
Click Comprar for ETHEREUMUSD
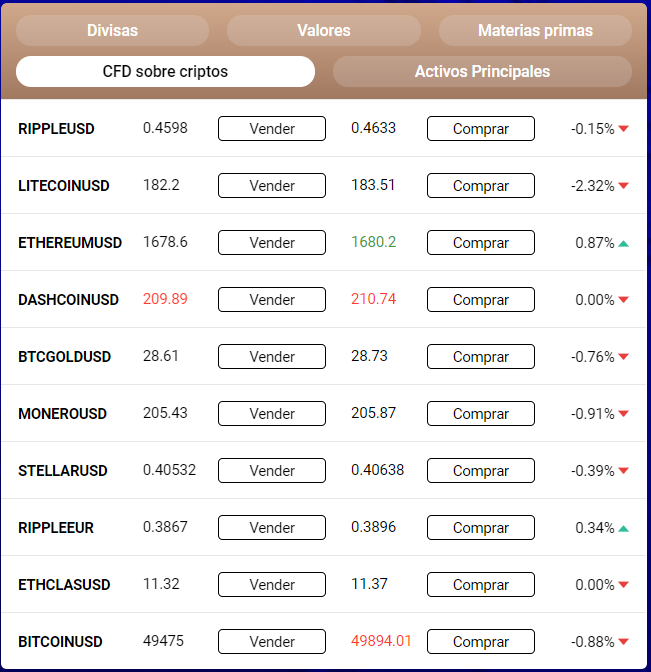[x=480, y=243]
